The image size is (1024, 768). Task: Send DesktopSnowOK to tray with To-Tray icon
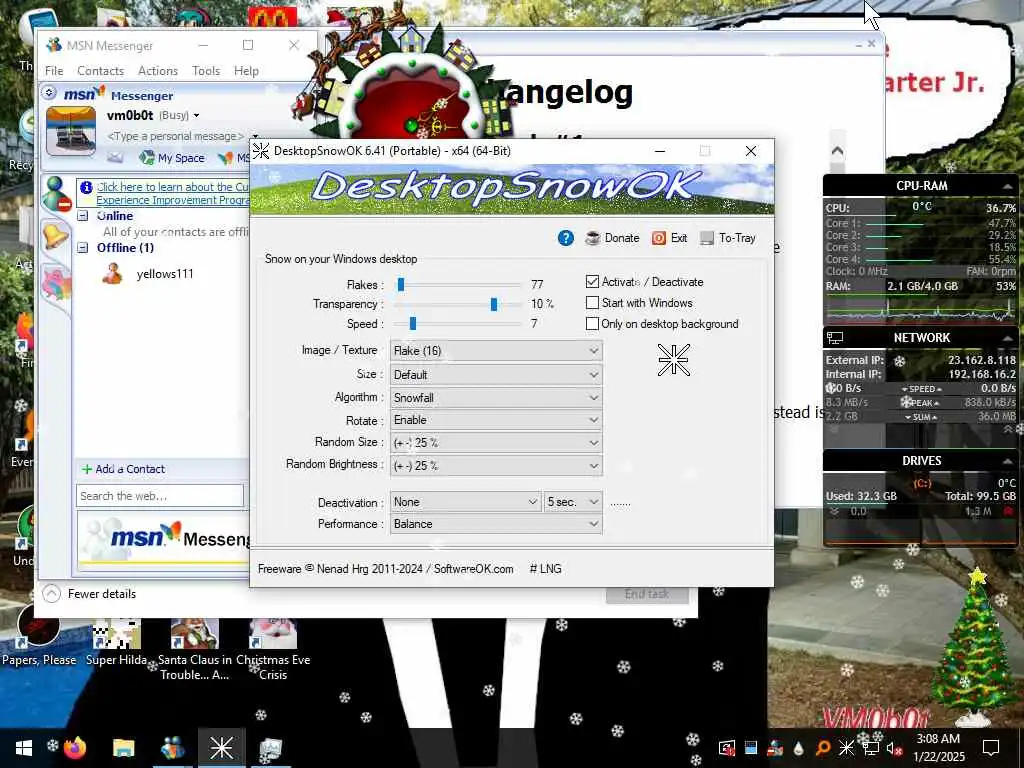pyautogui.click(x=707, y=238)
